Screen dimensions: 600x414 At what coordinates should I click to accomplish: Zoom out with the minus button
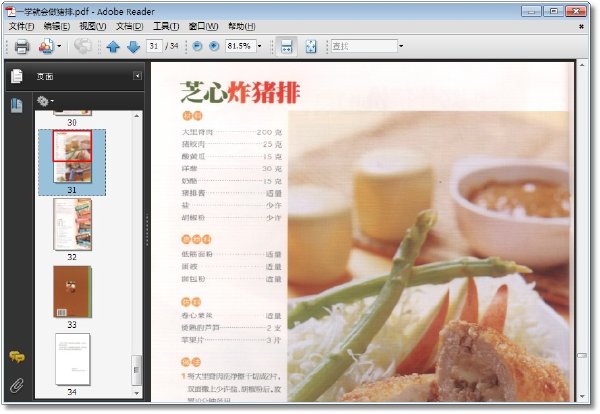click(x=197, y=46)
